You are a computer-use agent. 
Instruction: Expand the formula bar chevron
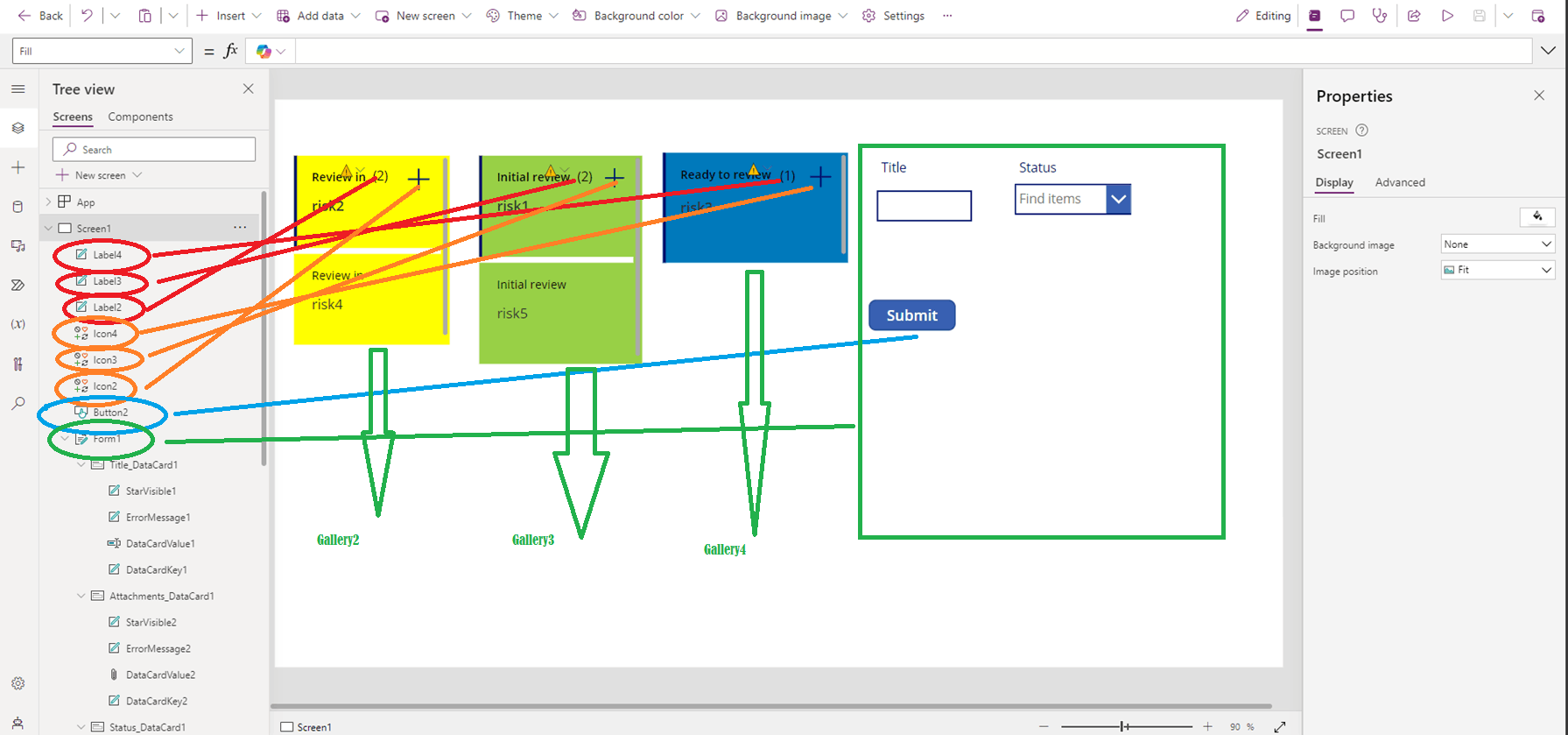1548,51
